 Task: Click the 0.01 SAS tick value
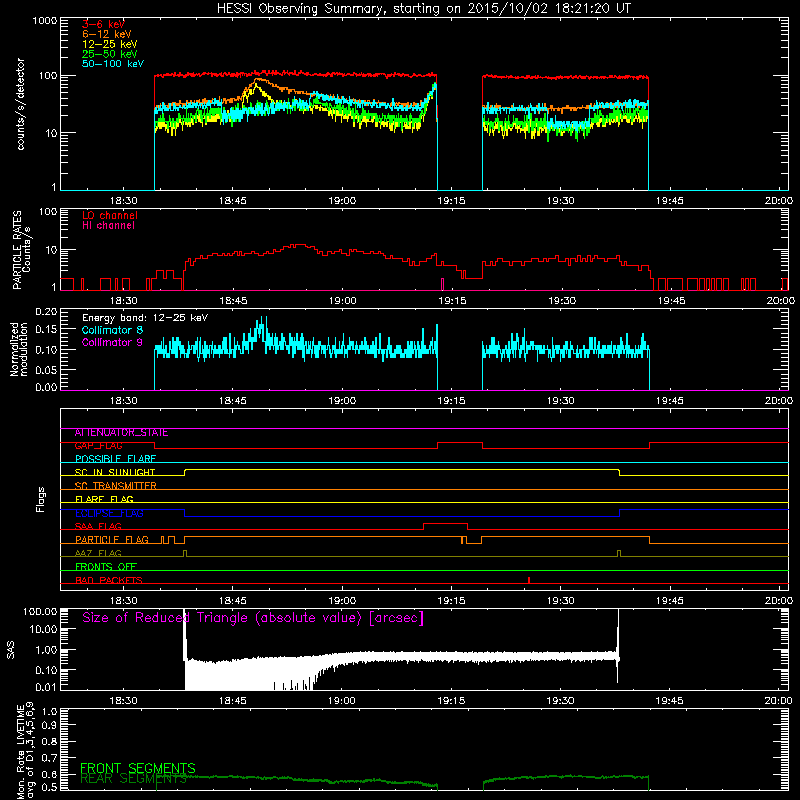(x=46, y=687)
